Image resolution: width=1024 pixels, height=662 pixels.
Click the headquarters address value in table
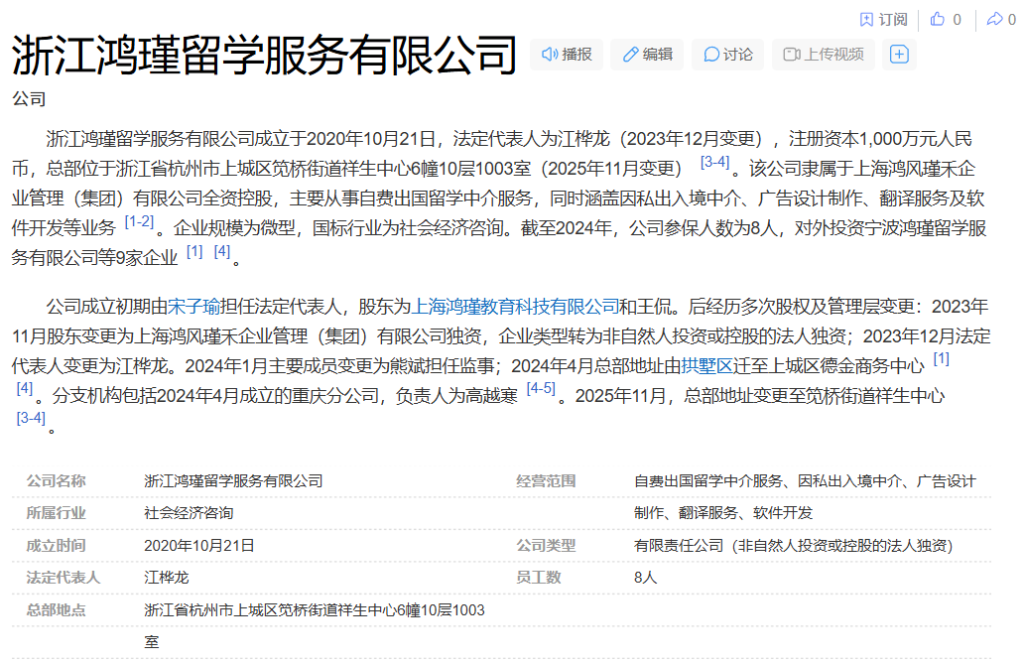tap(314, 625)
